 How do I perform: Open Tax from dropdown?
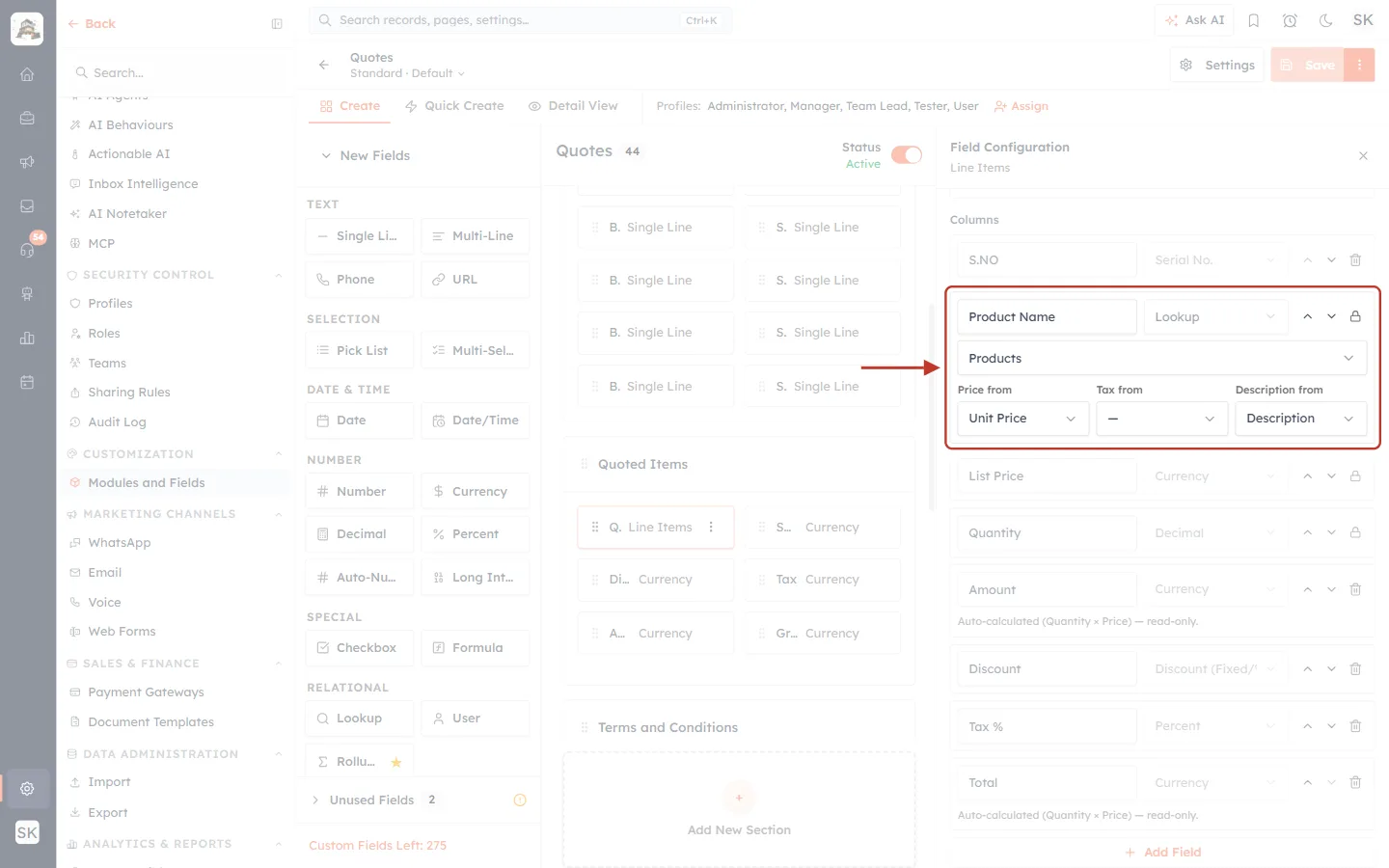pyautogui.click(x=1162, y=419)
